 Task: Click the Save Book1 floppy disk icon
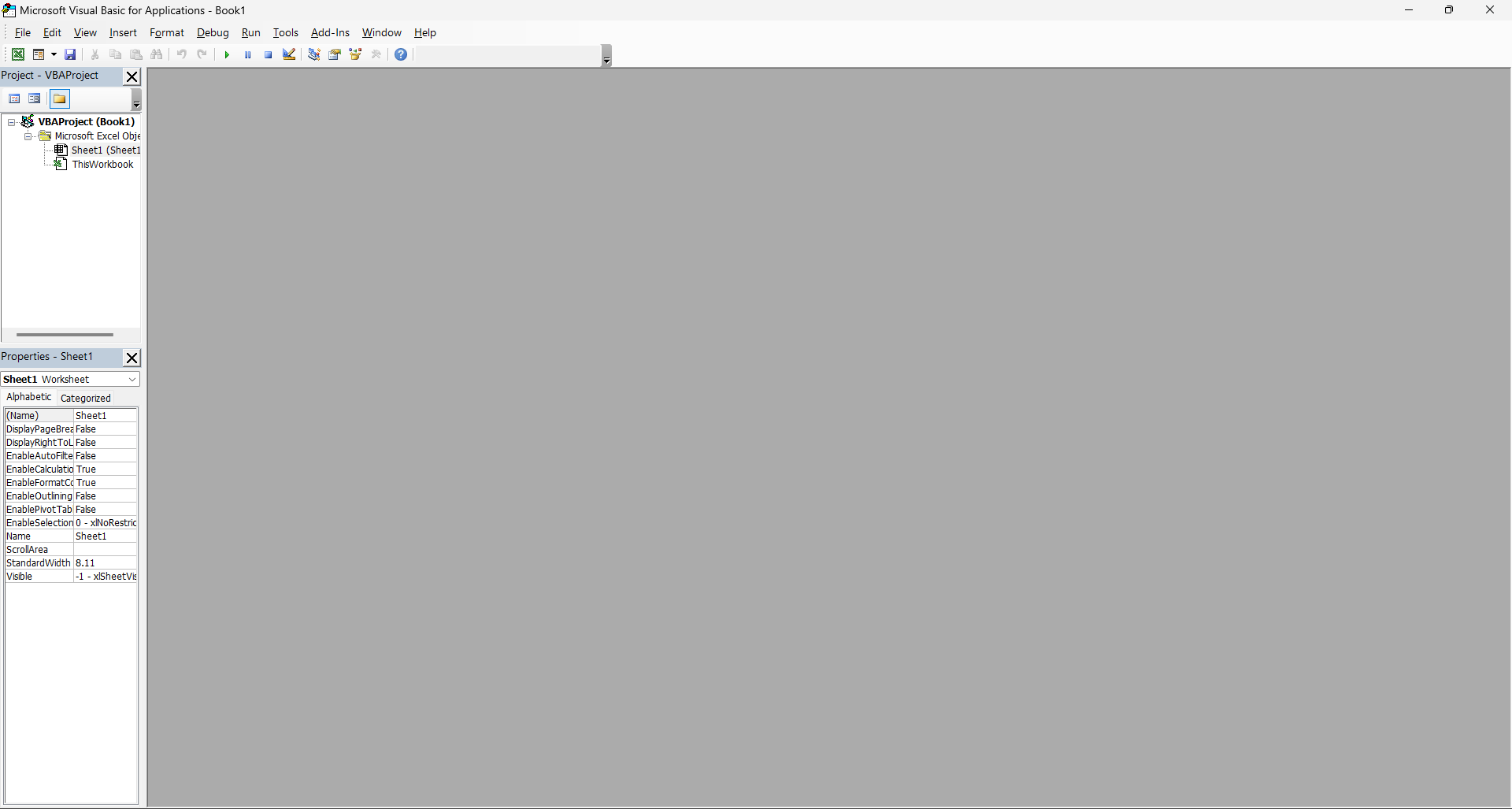[x=70, y=54]
